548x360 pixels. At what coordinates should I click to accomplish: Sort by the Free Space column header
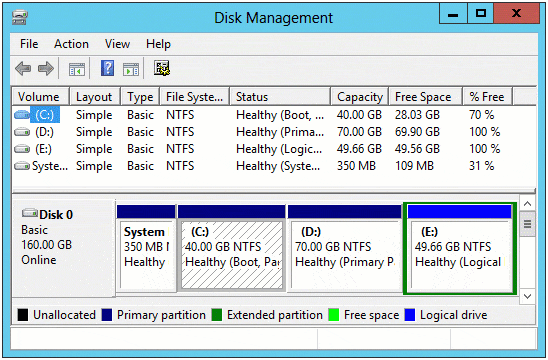tap(426, 97)
